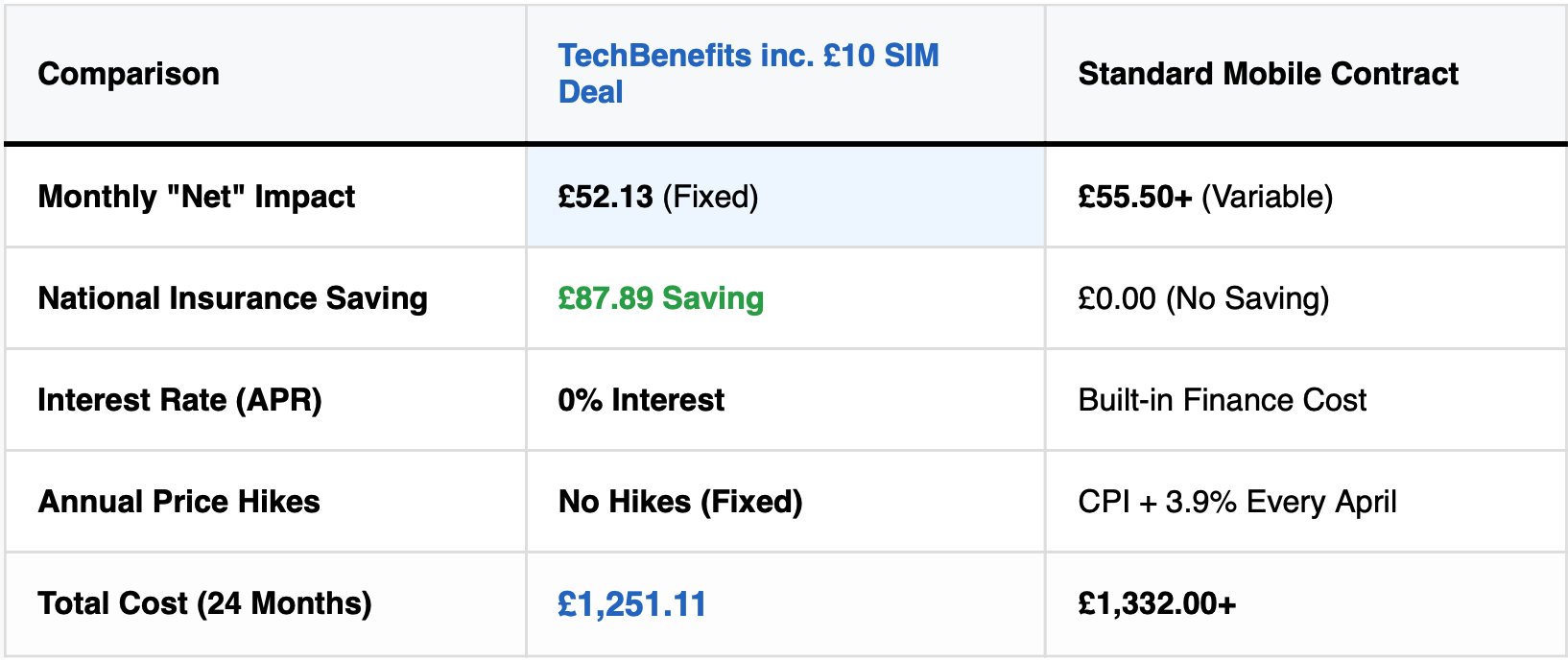Select the Total Cost (24 Months) label
The image size is (1568, 660).
(204, 603)
